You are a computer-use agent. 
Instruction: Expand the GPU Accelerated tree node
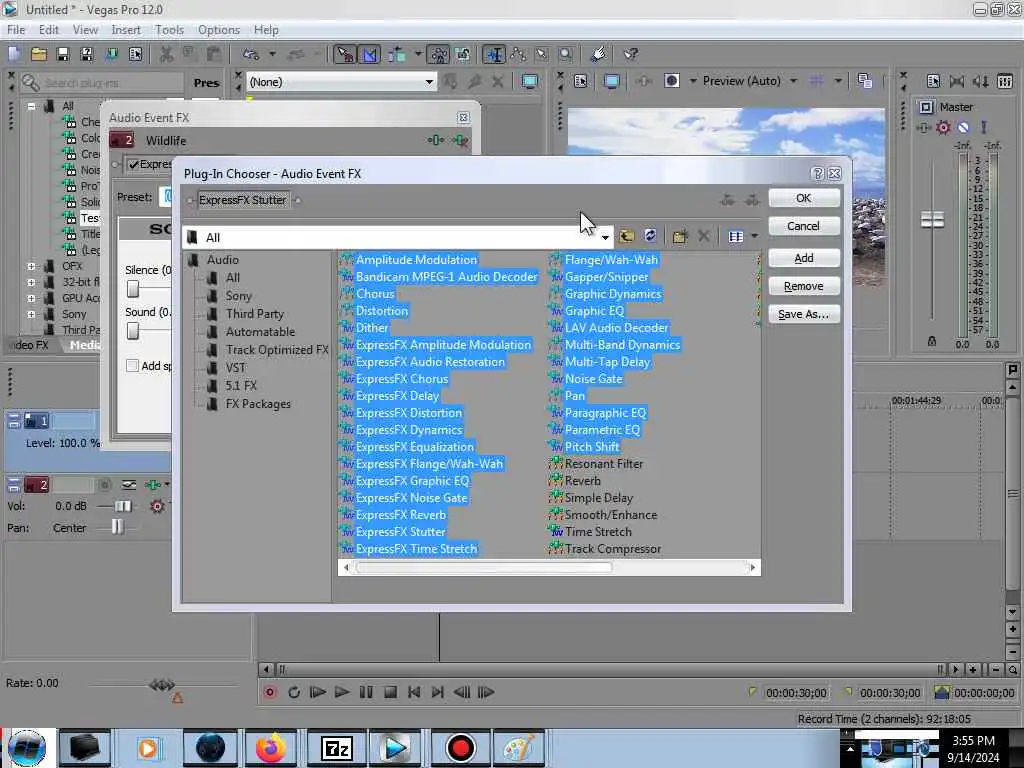31,298
